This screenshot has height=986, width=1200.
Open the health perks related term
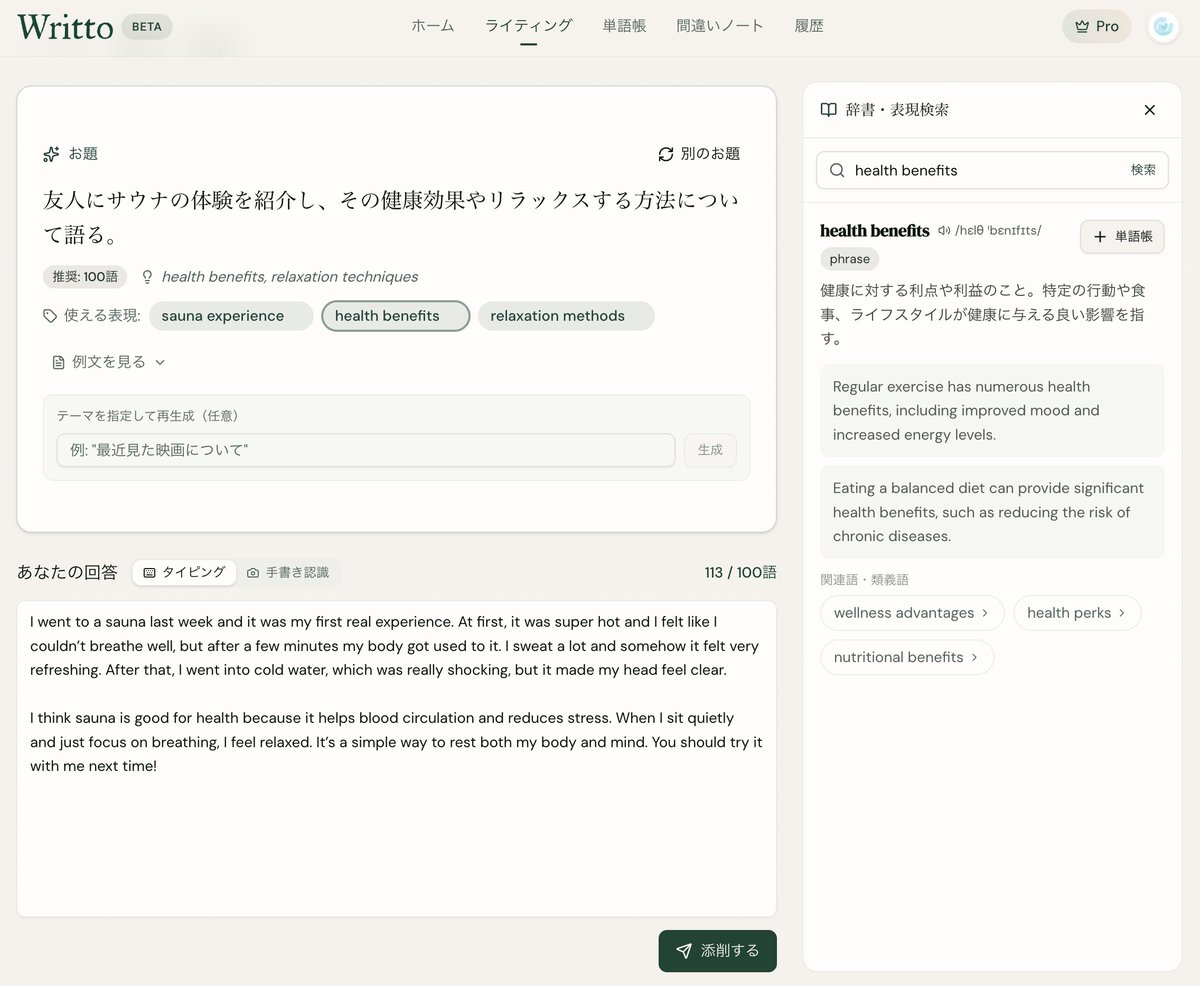tap(1077, 613)
